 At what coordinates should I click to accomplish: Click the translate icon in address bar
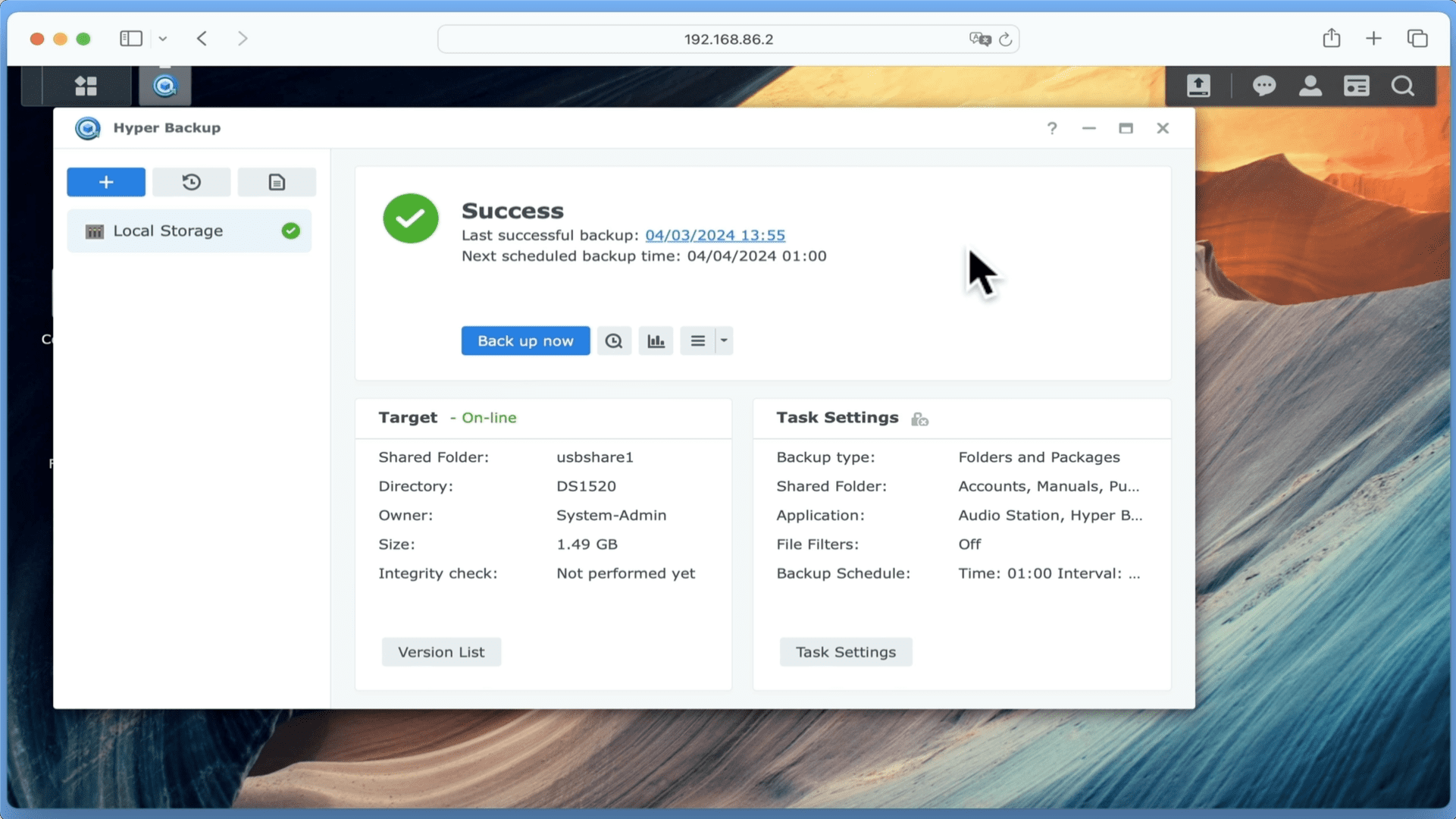(980, 39)
